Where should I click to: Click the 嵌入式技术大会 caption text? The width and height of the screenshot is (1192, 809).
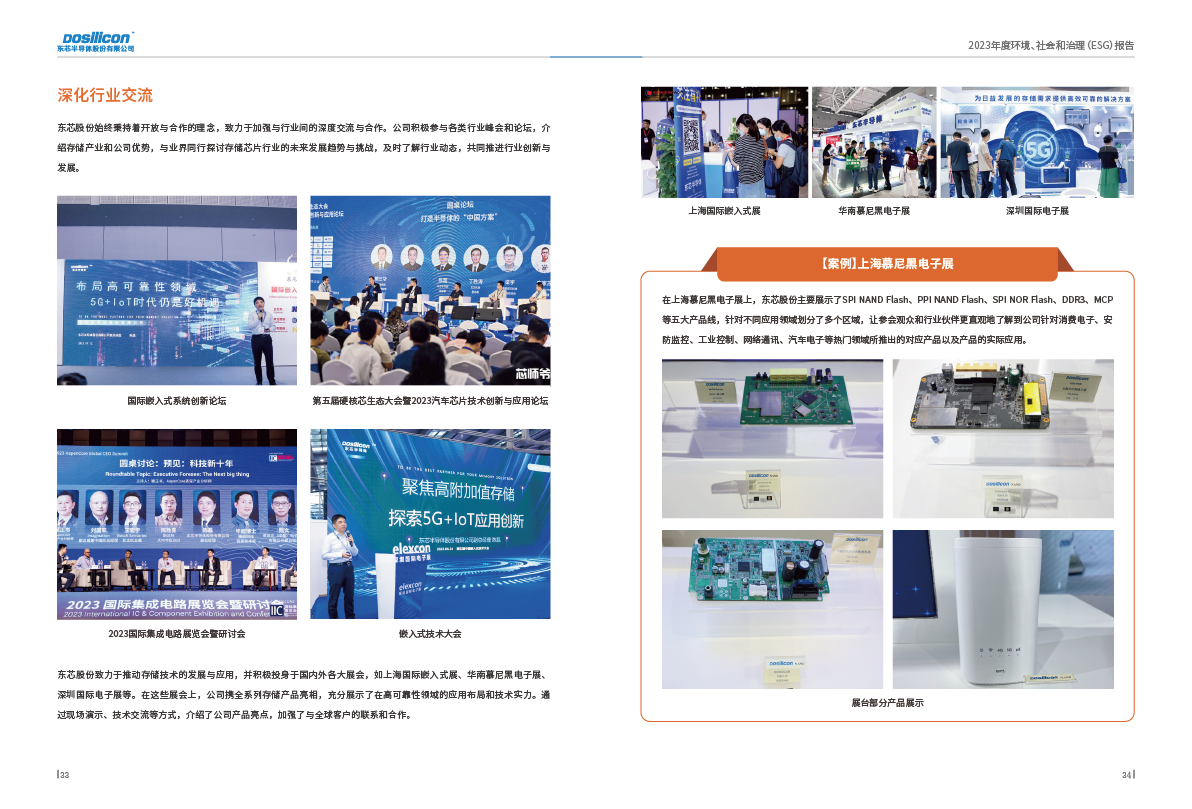(x=430, y=634)
